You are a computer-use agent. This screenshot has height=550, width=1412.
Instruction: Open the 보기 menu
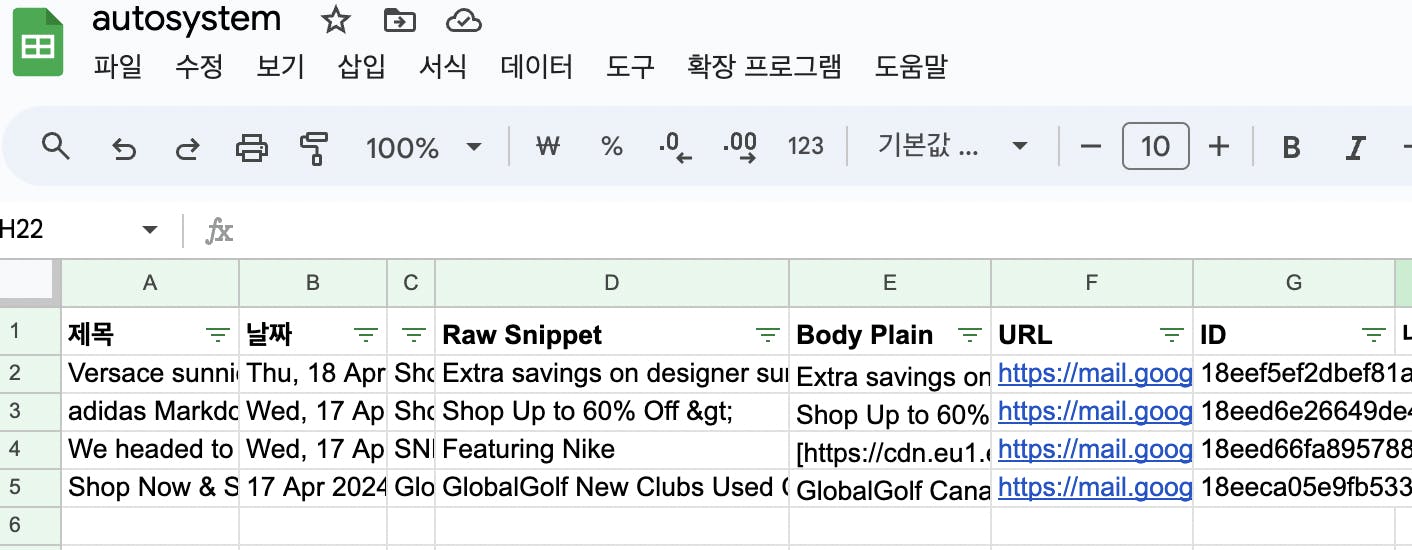(280, 67)
